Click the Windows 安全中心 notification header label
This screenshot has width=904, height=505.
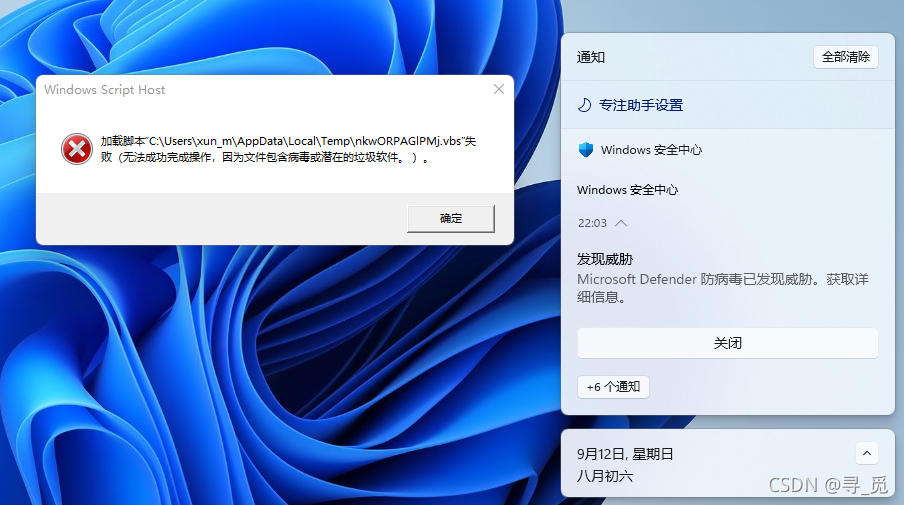[x=651, y=150]
